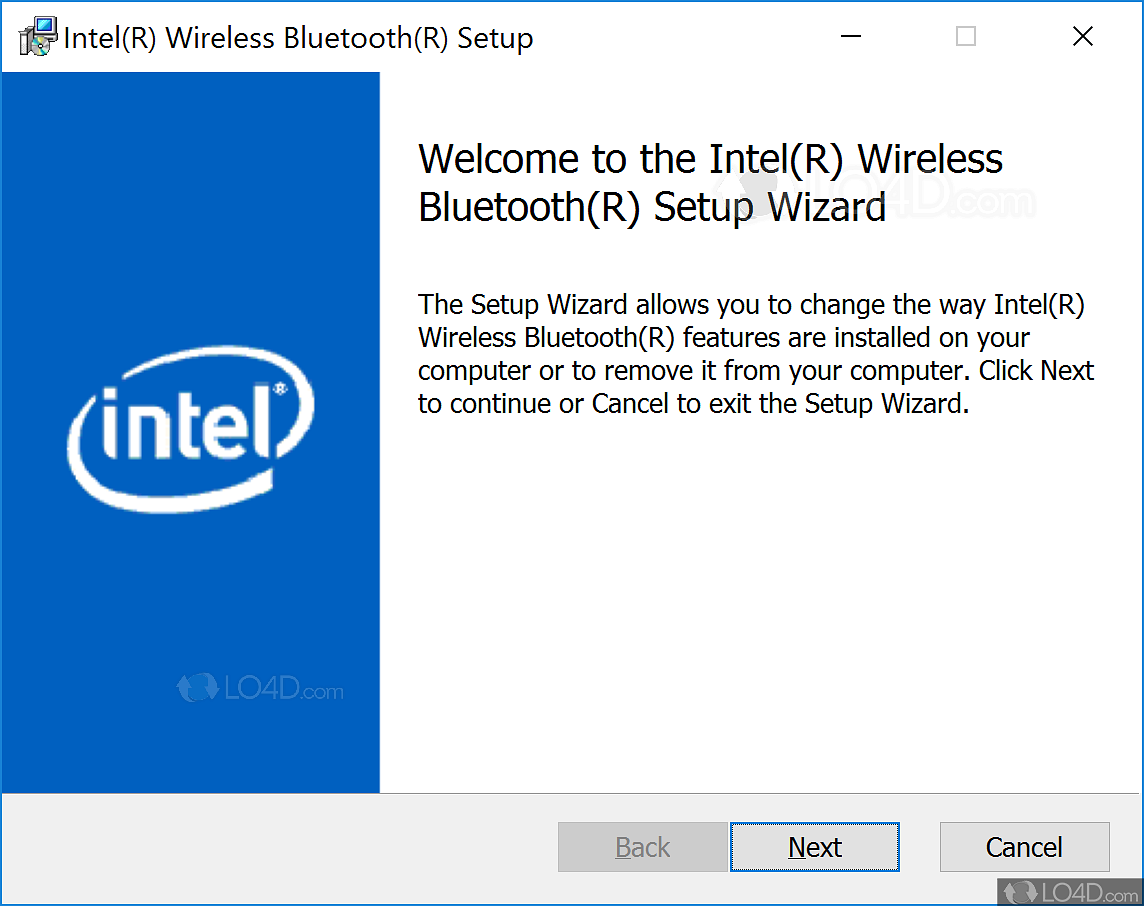Minimize the Setup window
Screen dimensions: 1144x906
point(851,37)
